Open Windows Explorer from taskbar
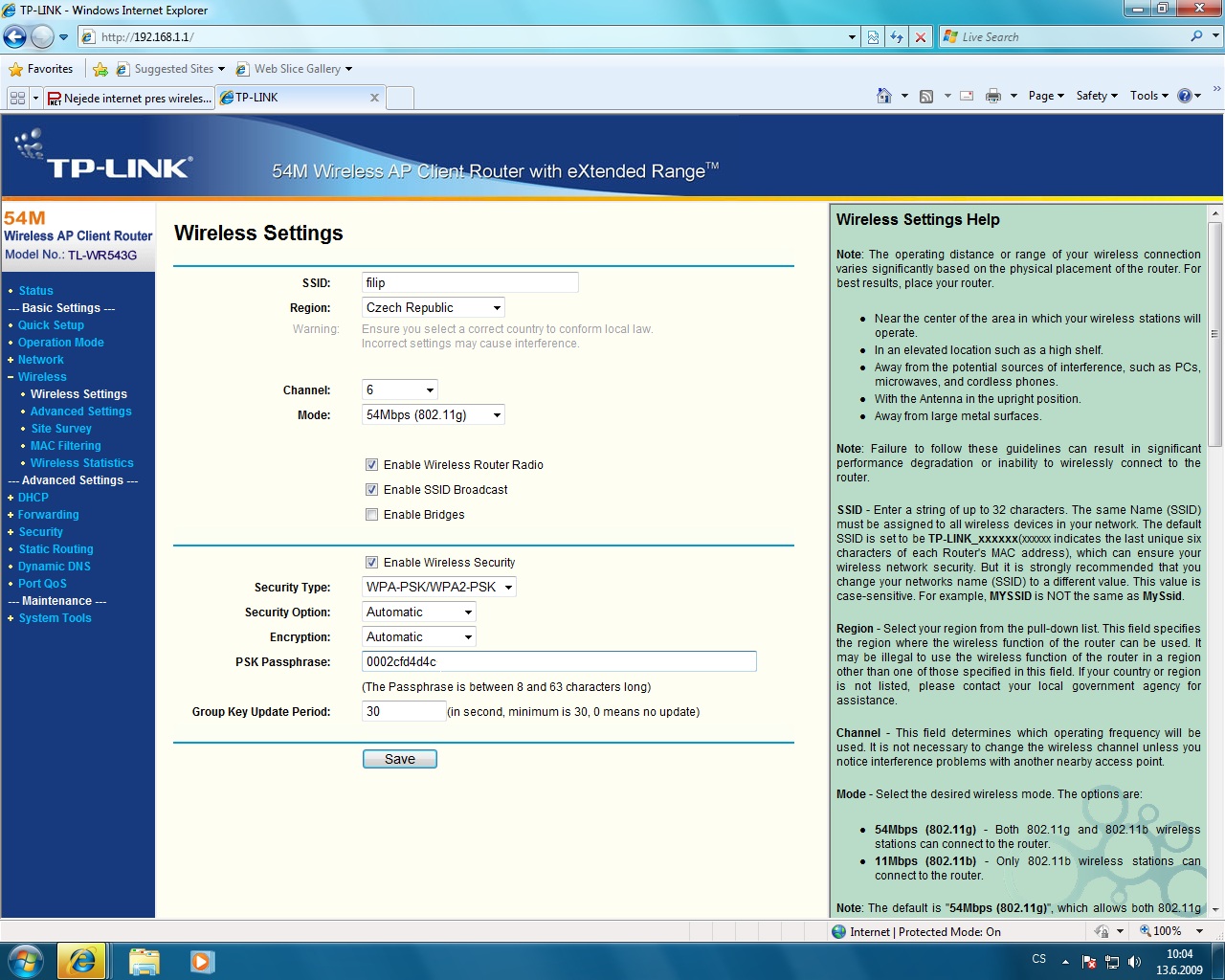The height and width of the screenshot is (980, 1225). click(x=144, y=961)
